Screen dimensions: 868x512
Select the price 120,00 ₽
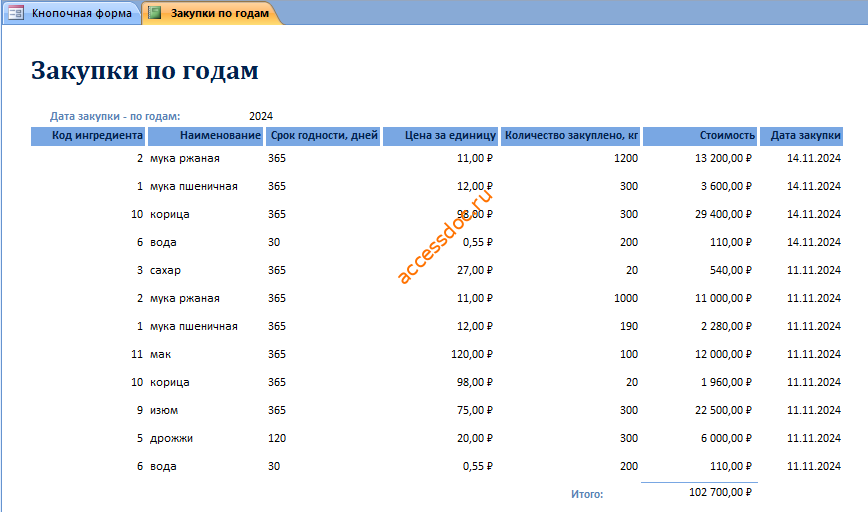(x=472, y=354)
